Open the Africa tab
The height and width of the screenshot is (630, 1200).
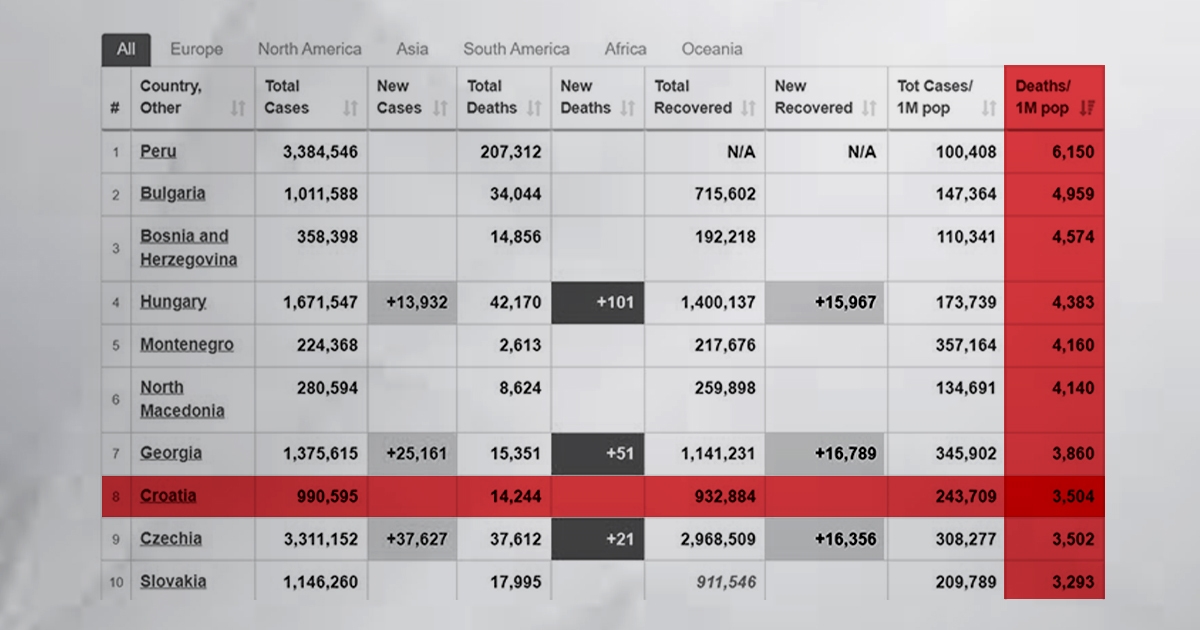pyautogui.click(x=625, y=49)
